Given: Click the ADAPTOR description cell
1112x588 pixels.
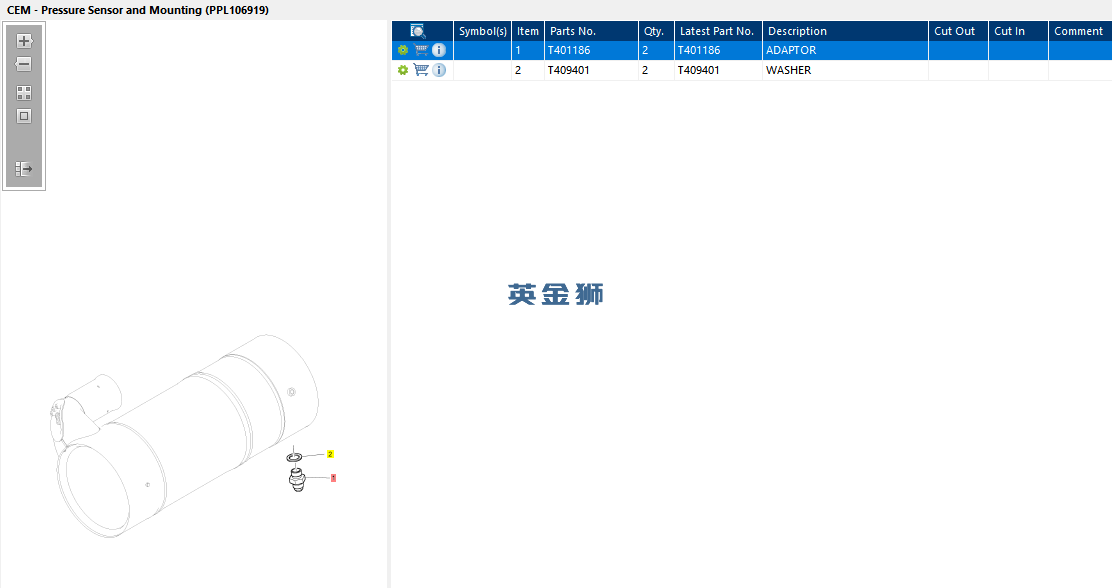Looking at the screenshot, I should [x=845, y=50].
